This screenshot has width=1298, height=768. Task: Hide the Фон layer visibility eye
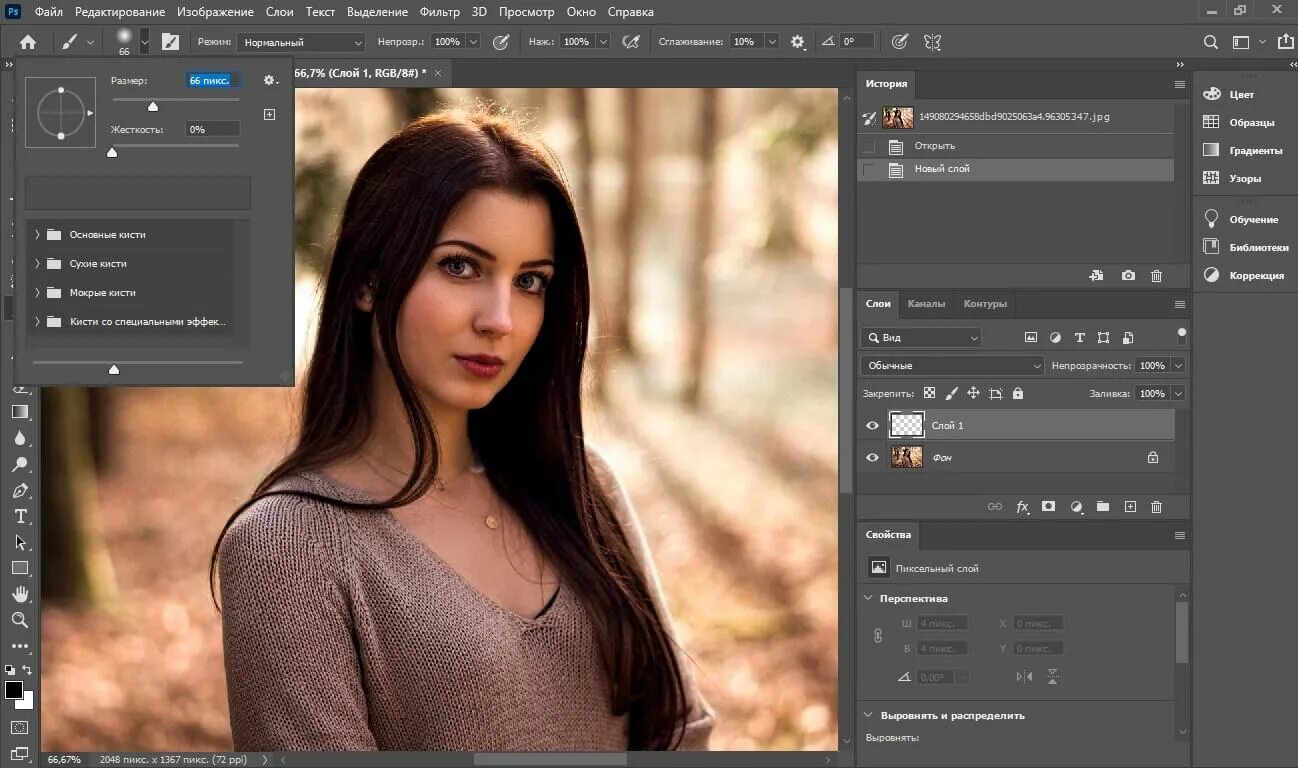click(x=872, y=457)
